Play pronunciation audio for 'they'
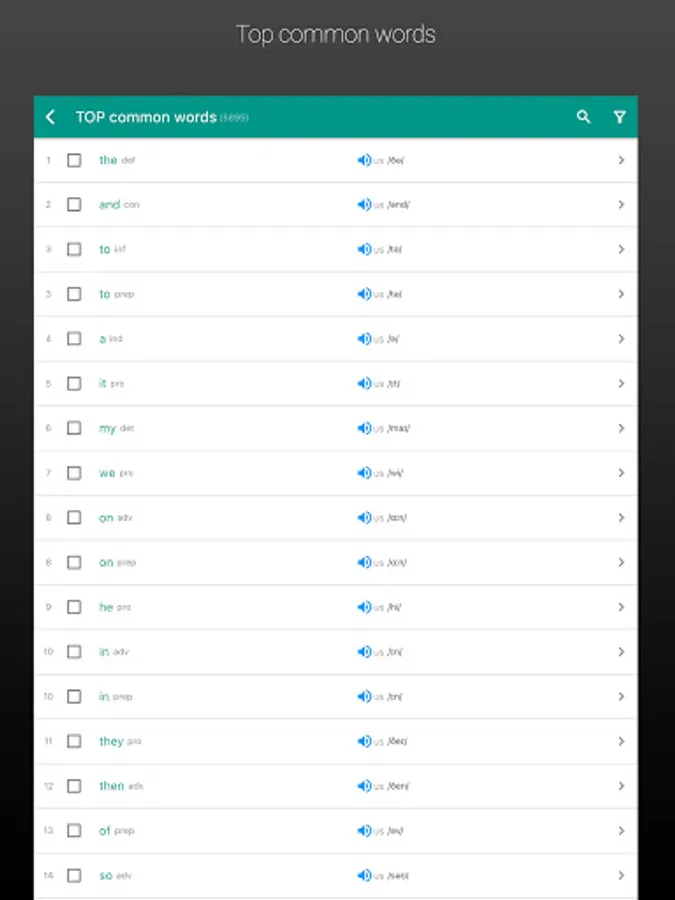Viewport: 675px width, 900px height. pyautogui.click(x=364, y=741)
